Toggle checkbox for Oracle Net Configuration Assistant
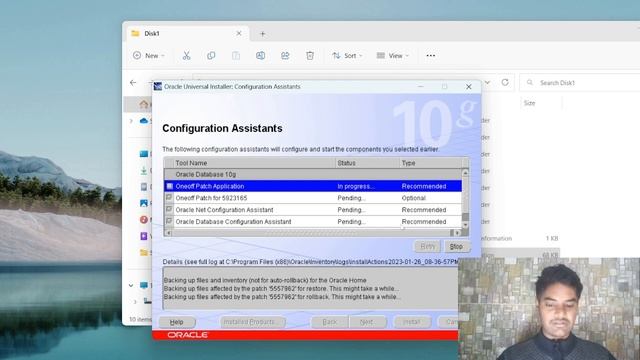Screen dimensions: 640x360 pos(169,210)
